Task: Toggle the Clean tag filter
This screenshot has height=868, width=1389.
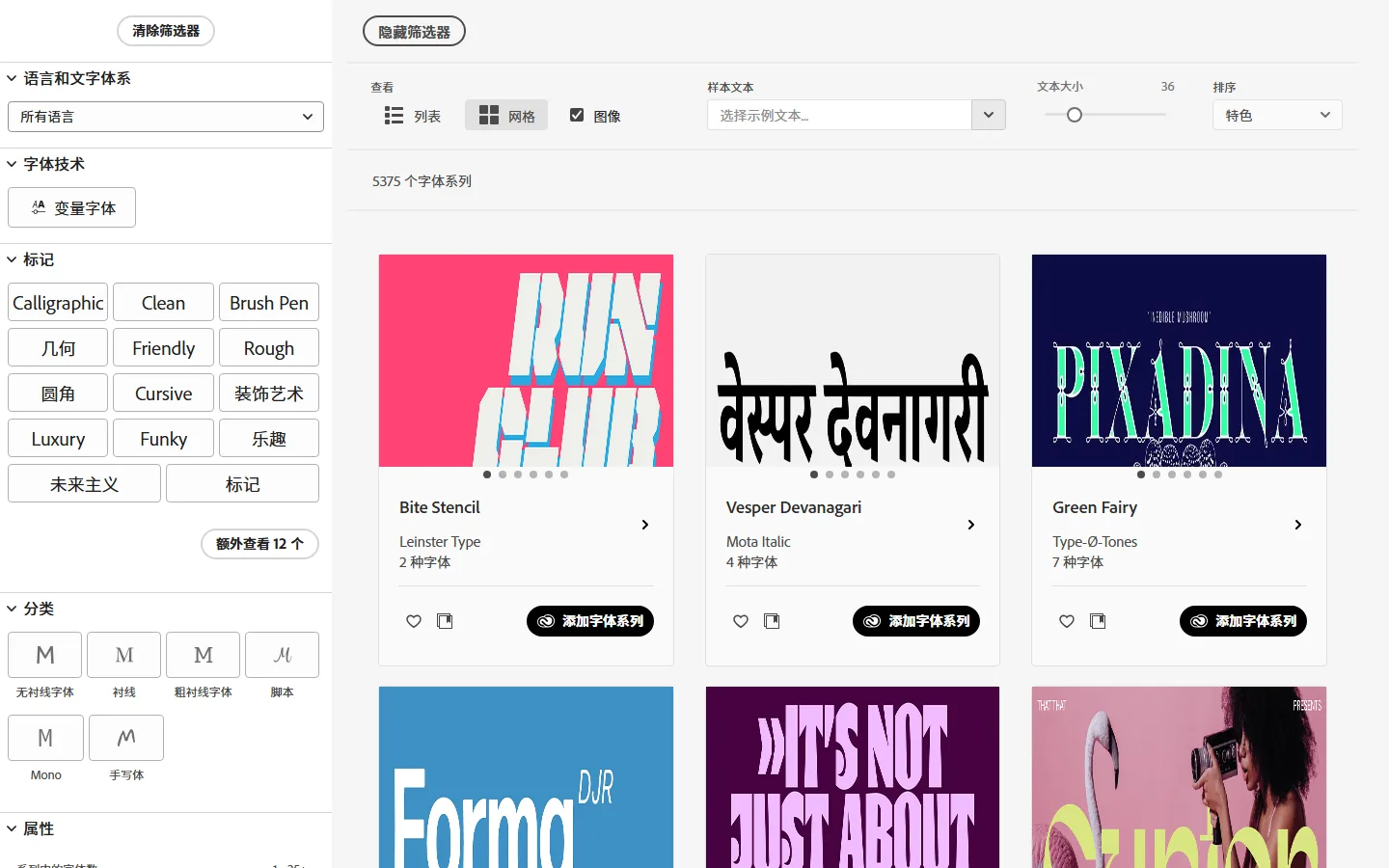Action: tap(163, 303)
